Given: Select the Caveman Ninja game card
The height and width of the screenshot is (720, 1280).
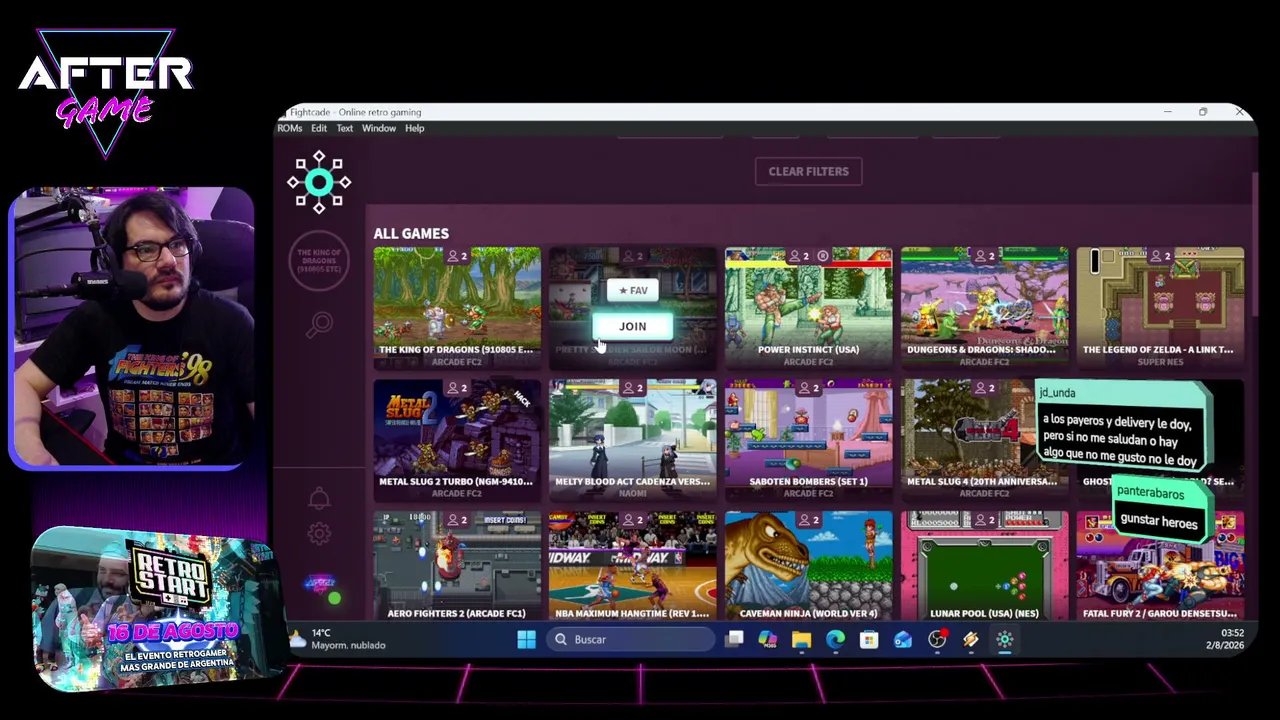Looking at the screenshot, I should coord(809,566).
